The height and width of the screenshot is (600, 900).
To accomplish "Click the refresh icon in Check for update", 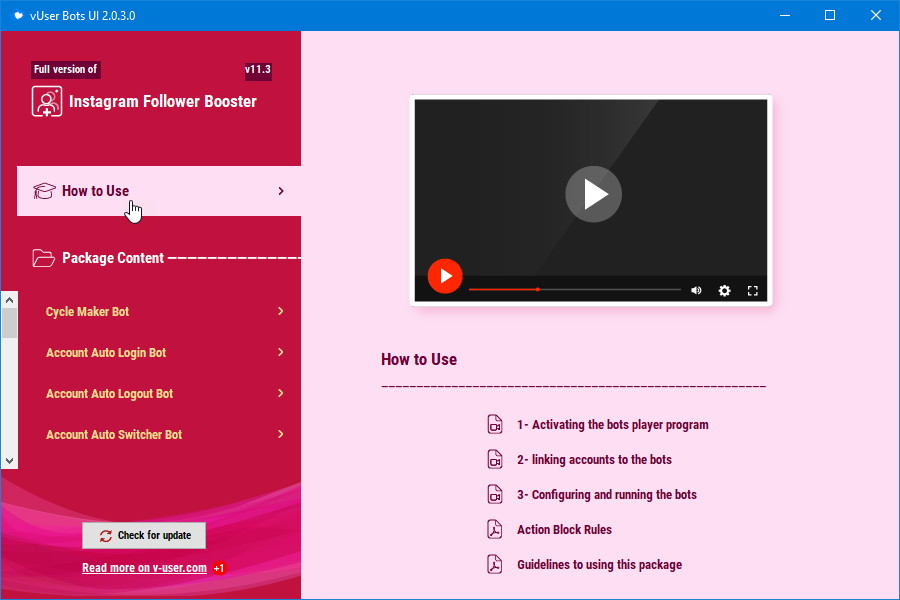I will click(106, 536).
